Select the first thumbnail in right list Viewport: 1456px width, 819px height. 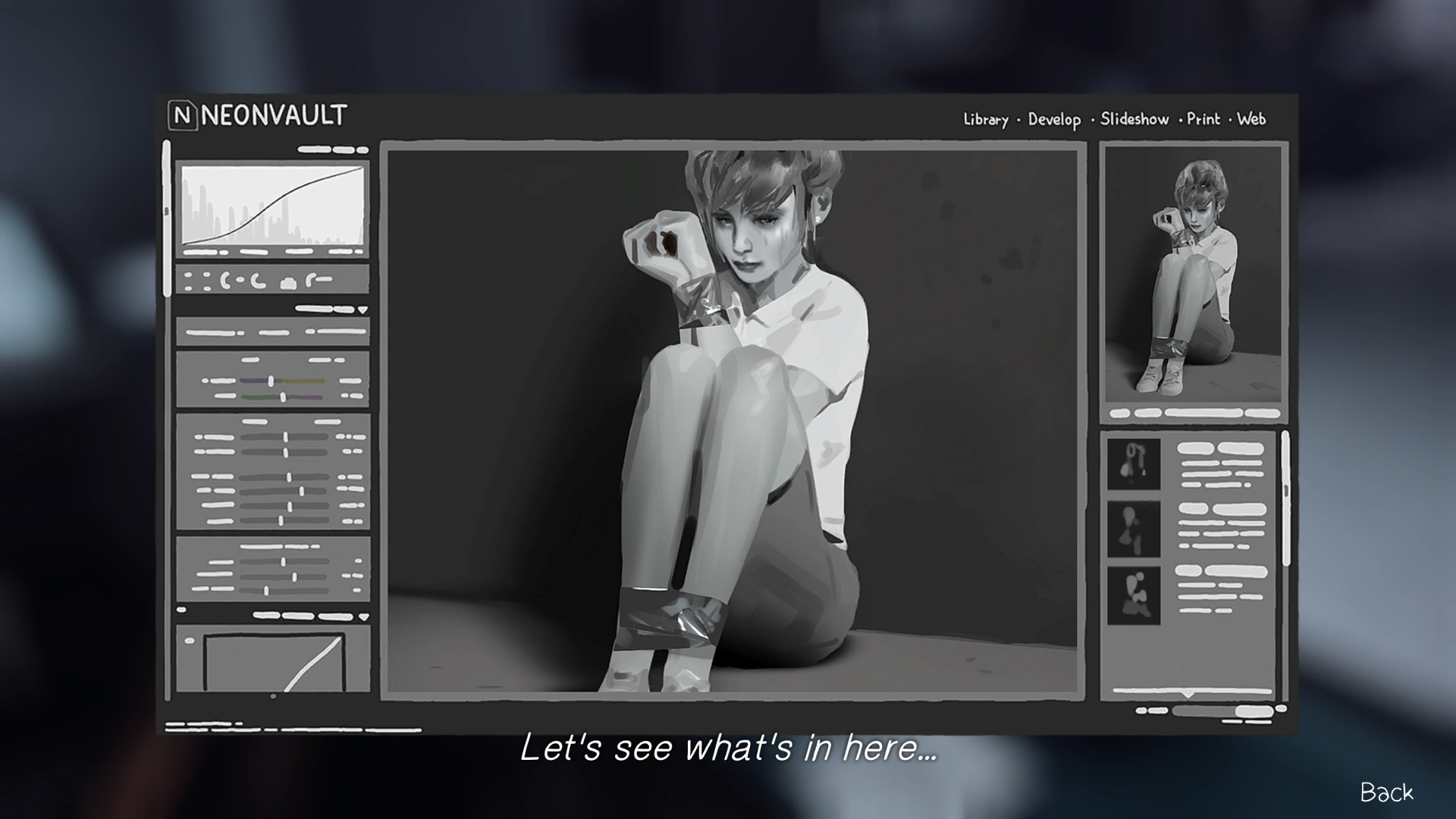(x=1134, y=463)
